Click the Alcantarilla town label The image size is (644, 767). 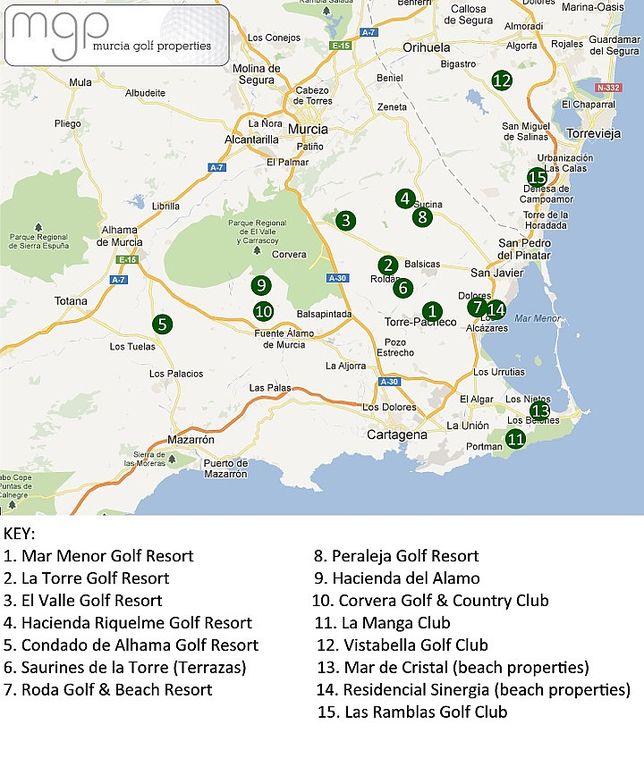(251, 139)
